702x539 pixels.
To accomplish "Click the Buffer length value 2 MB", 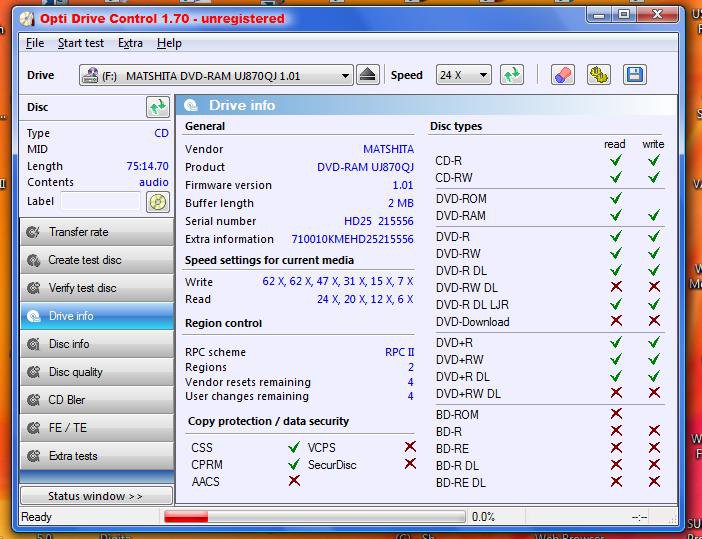I will [401, 203].
